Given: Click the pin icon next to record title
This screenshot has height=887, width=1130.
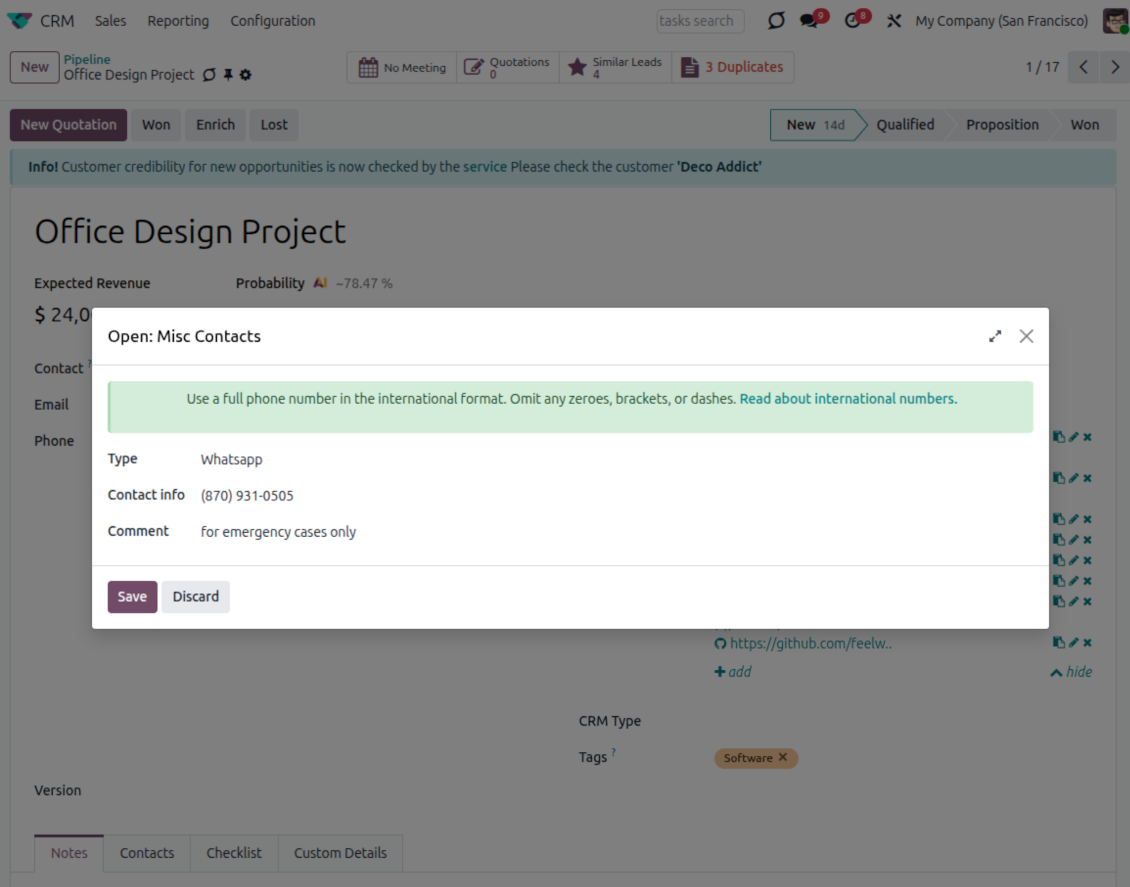Looking at the screenshot, I should click(228, 75).
